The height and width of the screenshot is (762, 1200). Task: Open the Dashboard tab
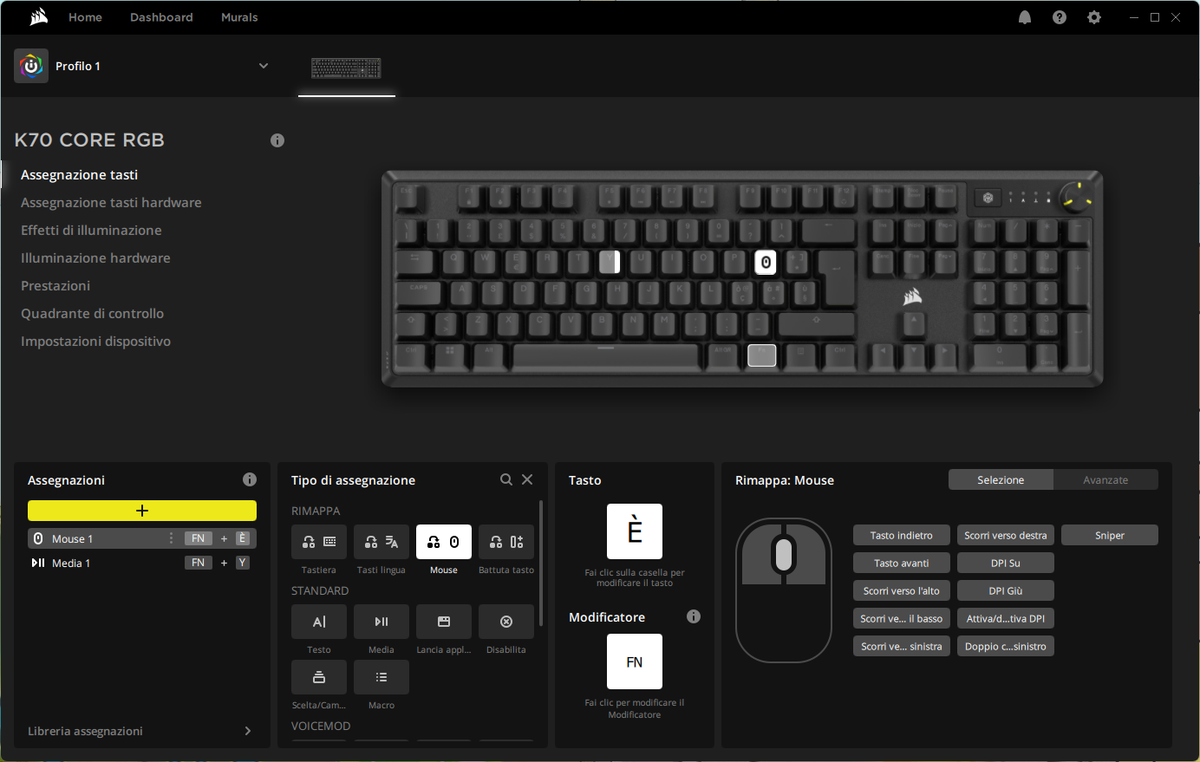point(161,17)
